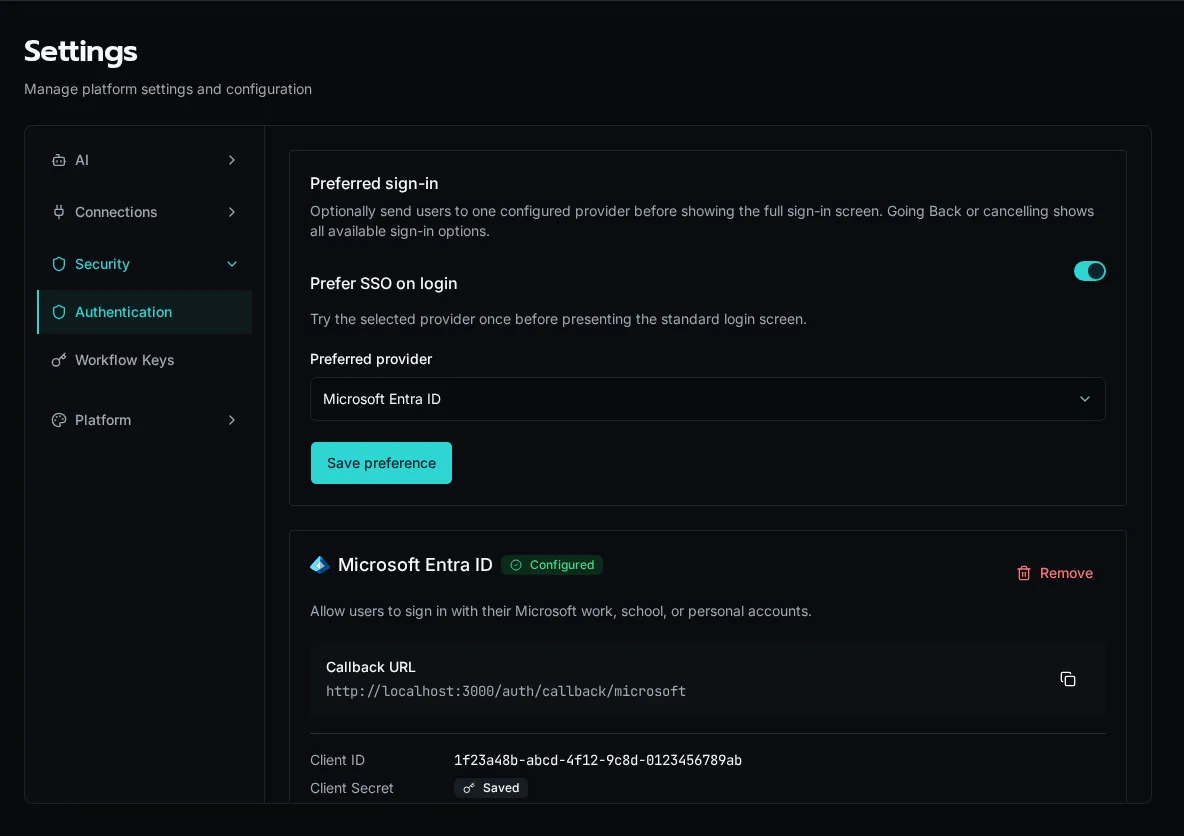The height and width of the screenshot is (836, 1184).
Task: Click the Platform palette icon
Action: click(x=59, y=420)
